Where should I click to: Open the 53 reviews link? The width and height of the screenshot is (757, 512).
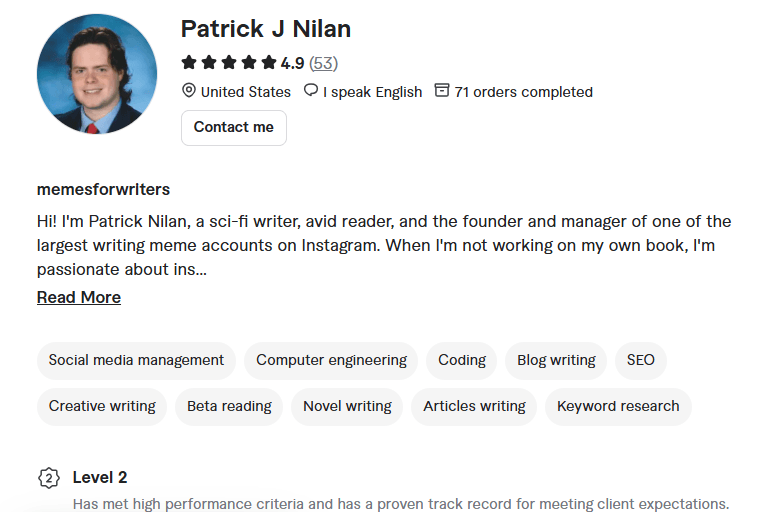coord(323,63)
